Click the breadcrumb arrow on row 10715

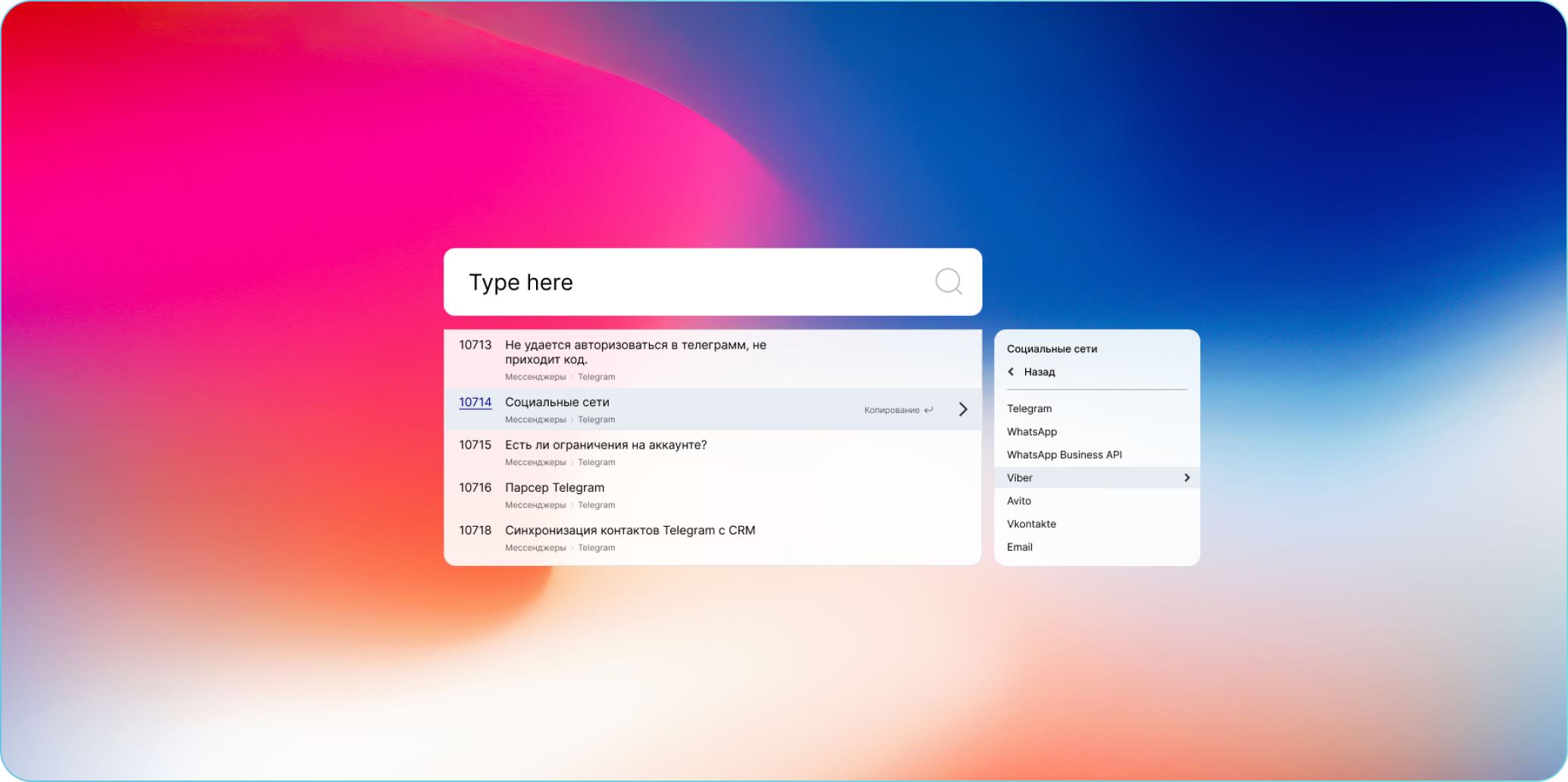(x=571, y=461)
